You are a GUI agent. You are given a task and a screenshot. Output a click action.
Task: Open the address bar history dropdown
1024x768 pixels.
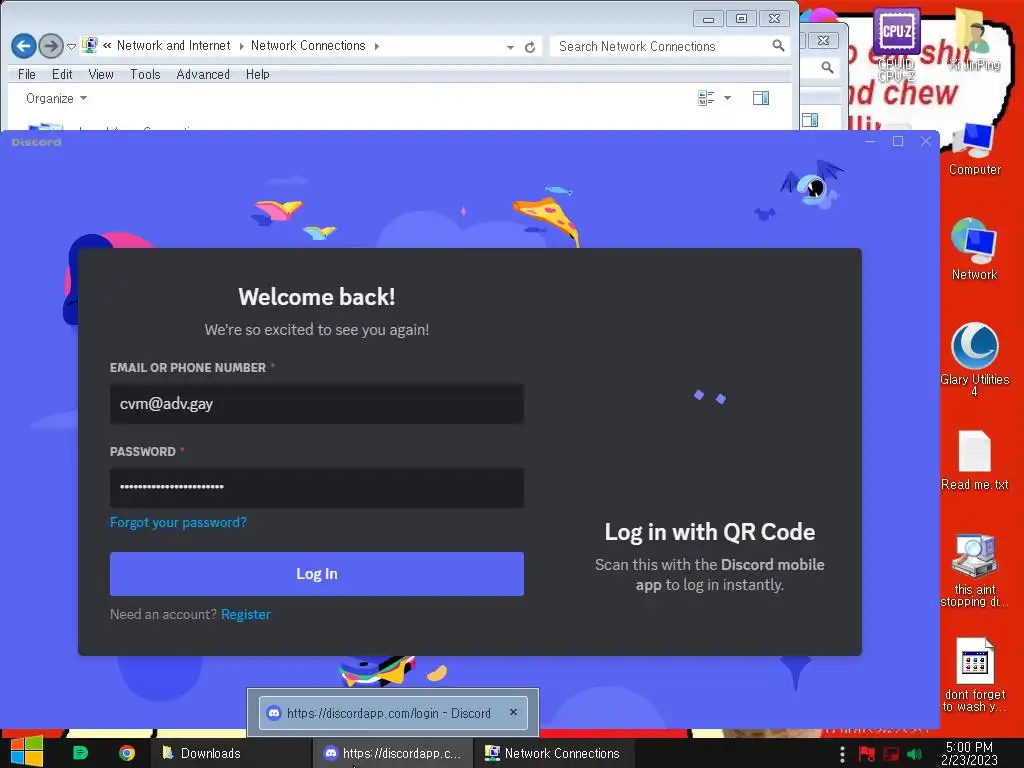click(x=510, y=47)
